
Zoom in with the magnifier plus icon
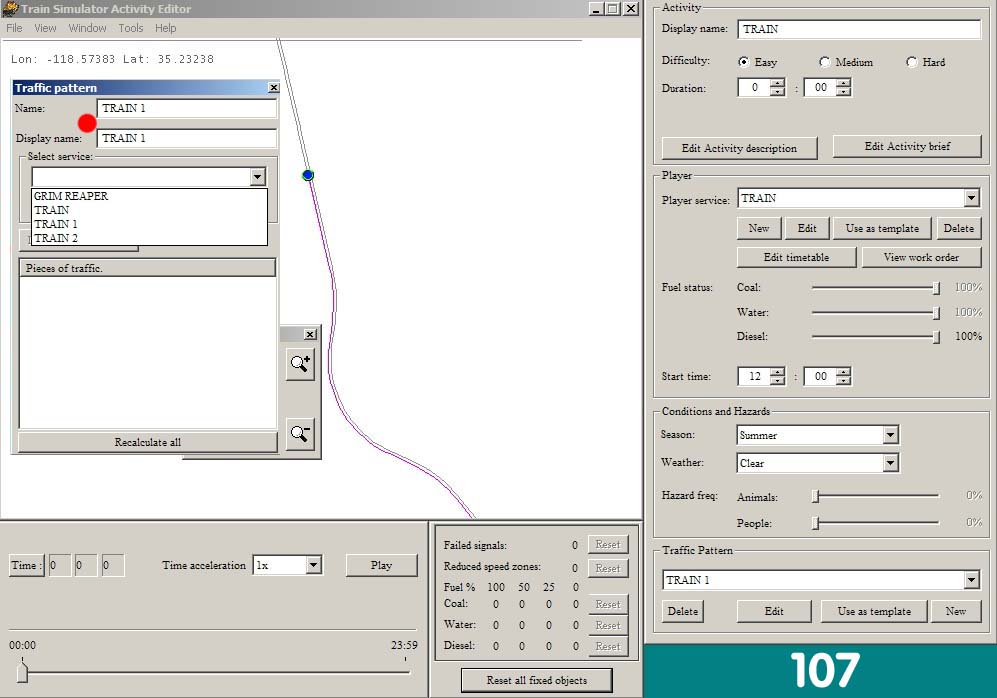tap(300, 364)
